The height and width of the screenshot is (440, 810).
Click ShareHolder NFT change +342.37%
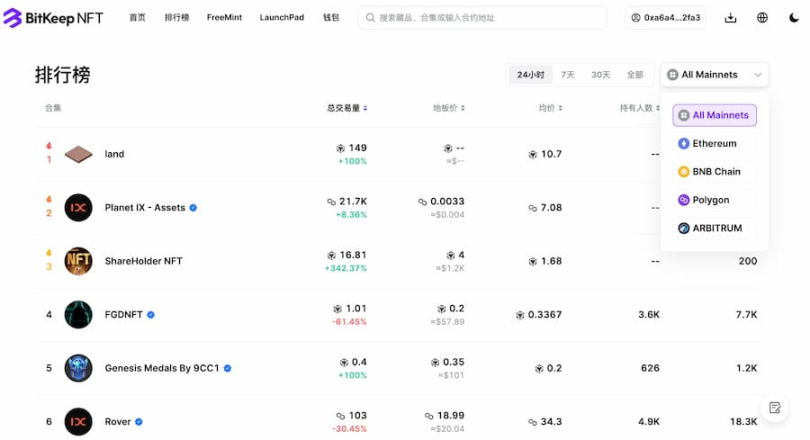click(346, 268)
